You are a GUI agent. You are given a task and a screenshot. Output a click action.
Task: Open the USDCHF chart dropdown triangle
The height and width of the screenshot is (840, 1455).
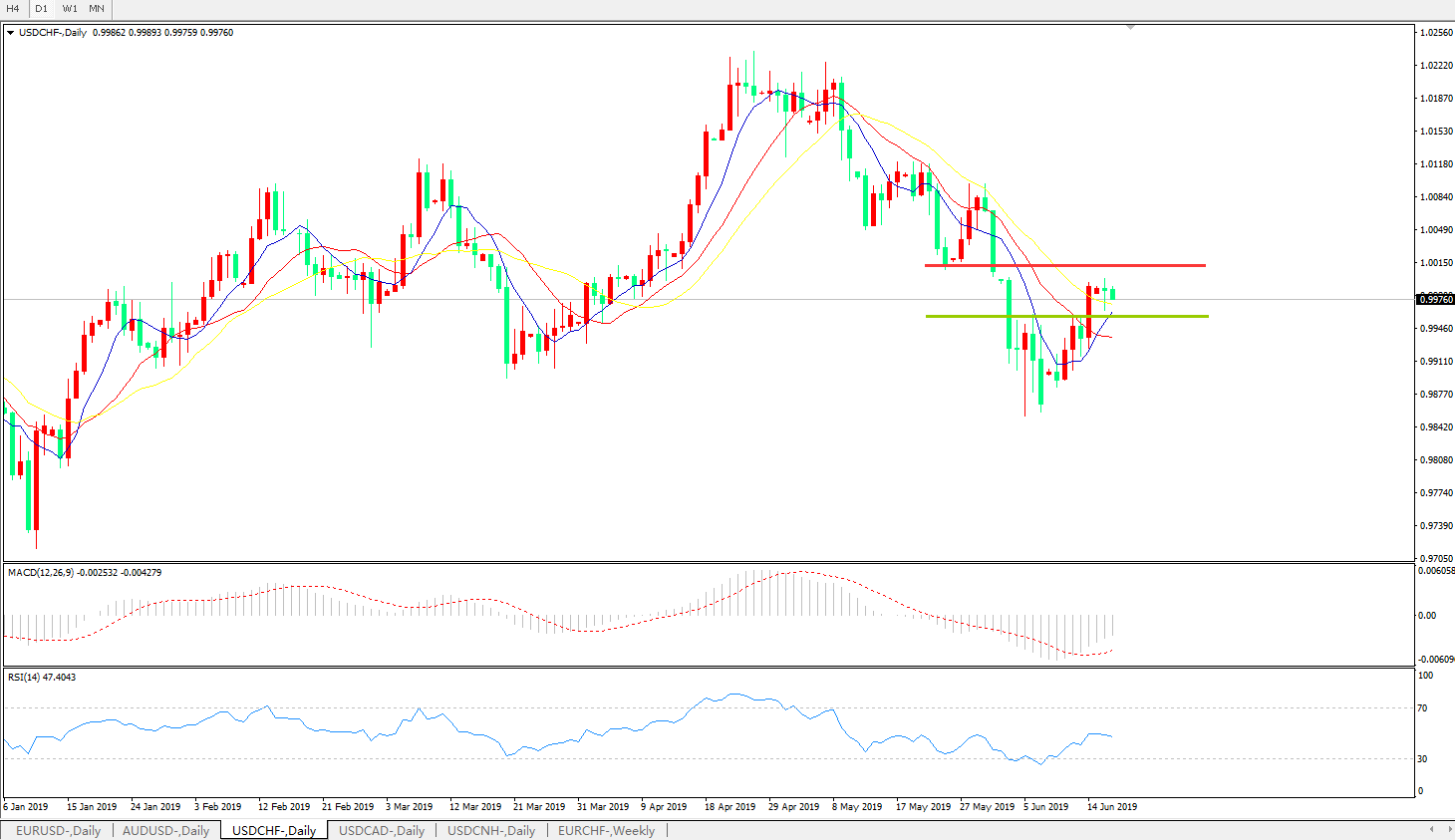coord(11,33)
